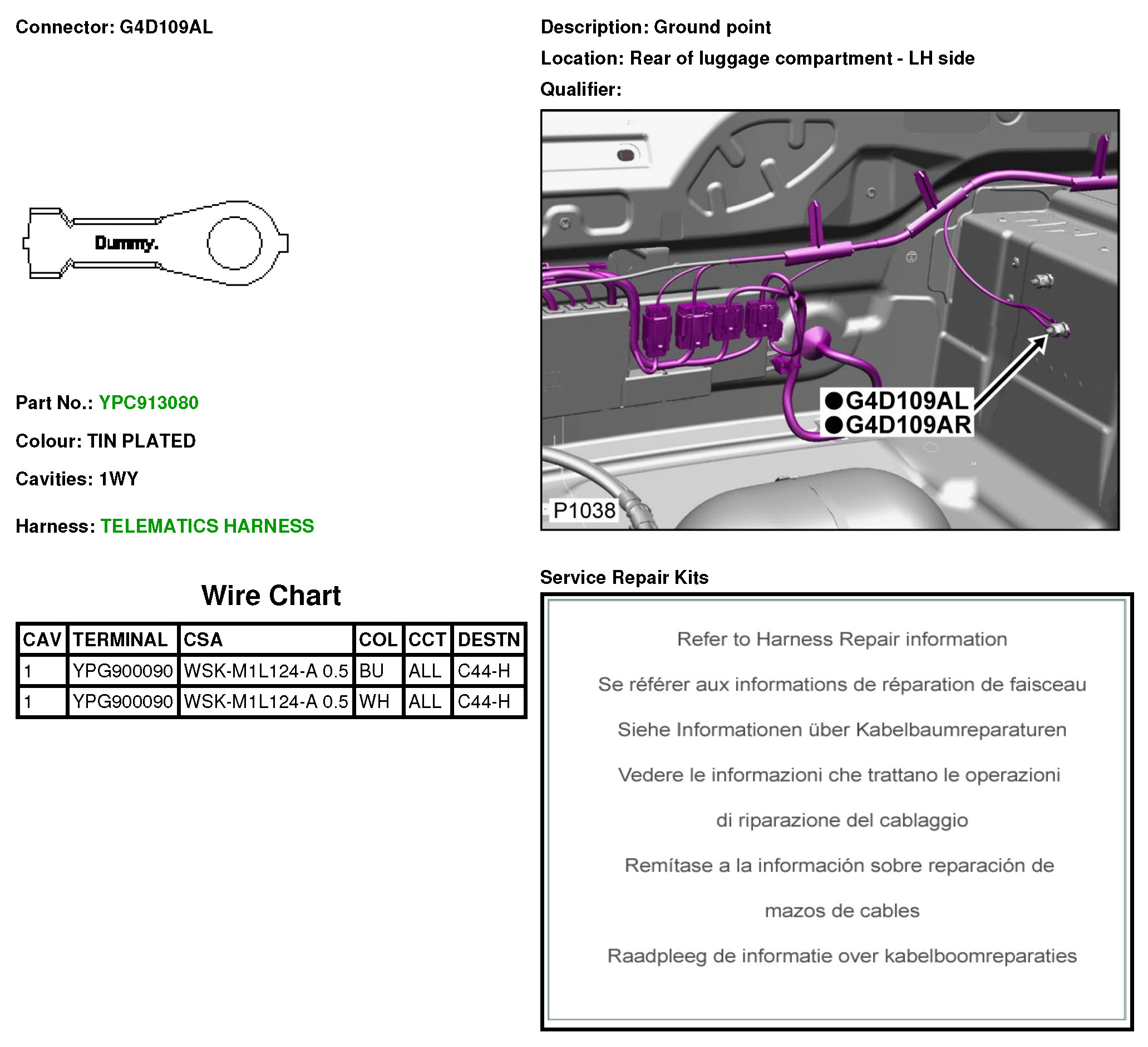This screenshot has width=1148, height=1047.
Task: Open the YPC913080 part number link
Action: pyautogui.click(x=149, y=403)
